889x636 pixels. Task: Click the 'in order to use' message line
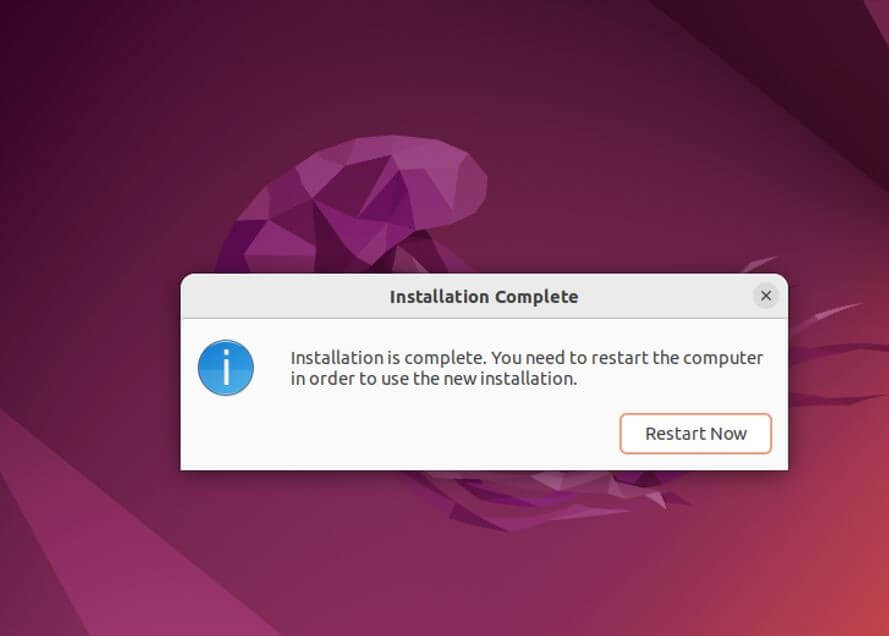434,378
